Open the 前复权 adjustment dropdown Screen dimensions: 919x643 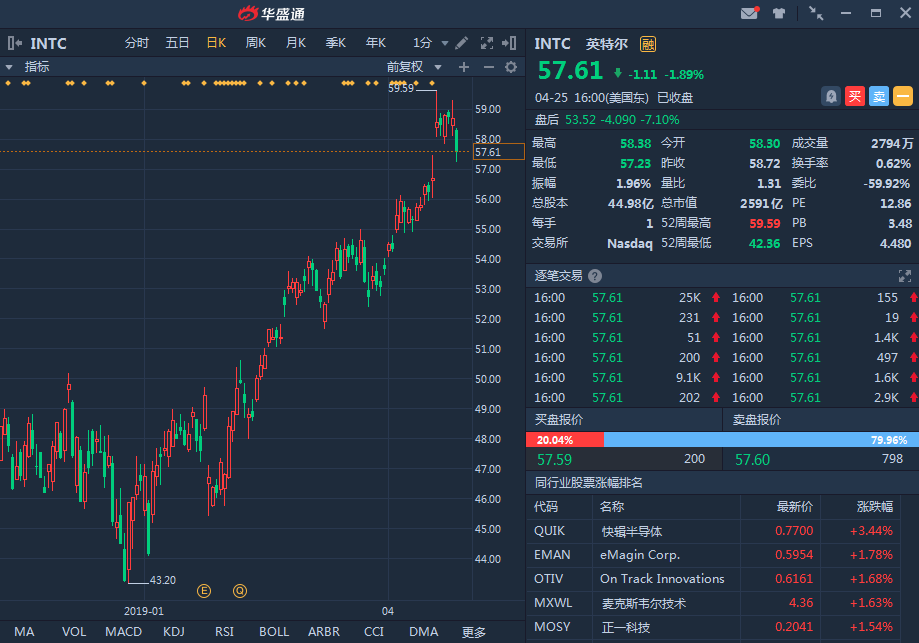(x=414, y=67)
